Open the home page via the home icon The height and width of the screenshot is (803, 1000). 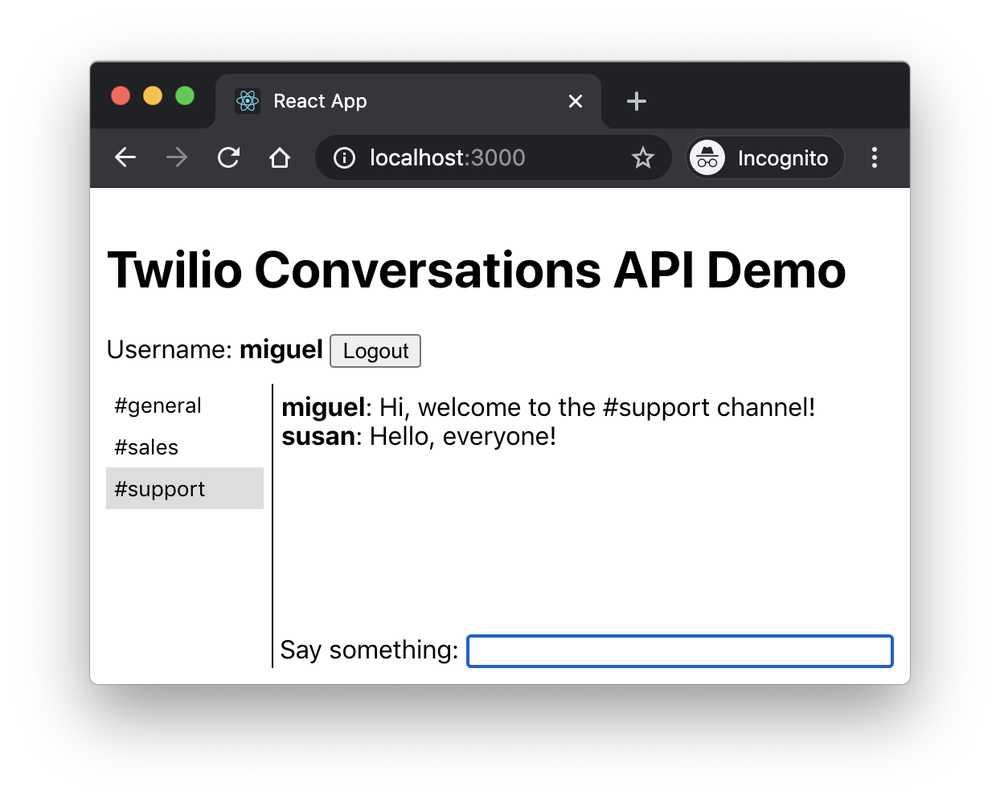(x=279, y=157)
